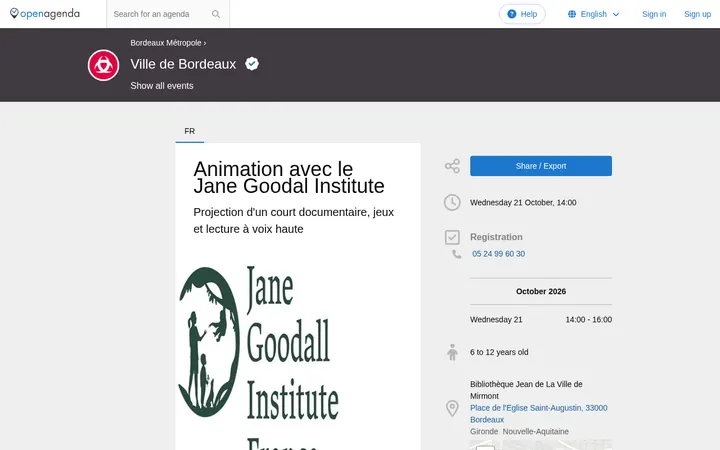Click the clock icon beside event date
Viewport: 720px width, 450px height.
click(x=452, y=202)
